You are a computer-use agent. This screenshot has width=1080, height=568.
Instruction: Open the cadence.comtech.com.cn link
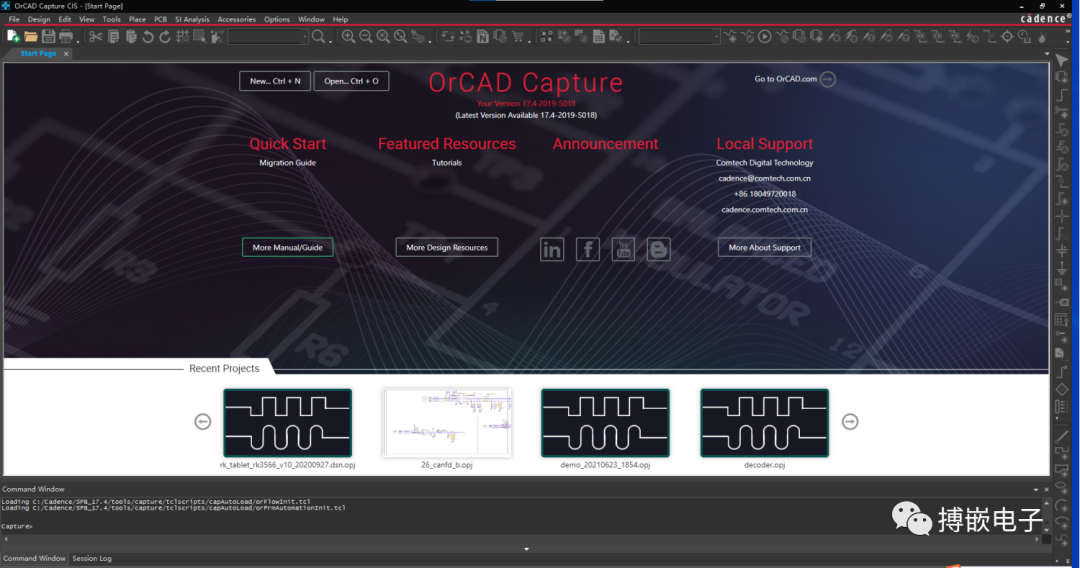[x=765, y=210]
